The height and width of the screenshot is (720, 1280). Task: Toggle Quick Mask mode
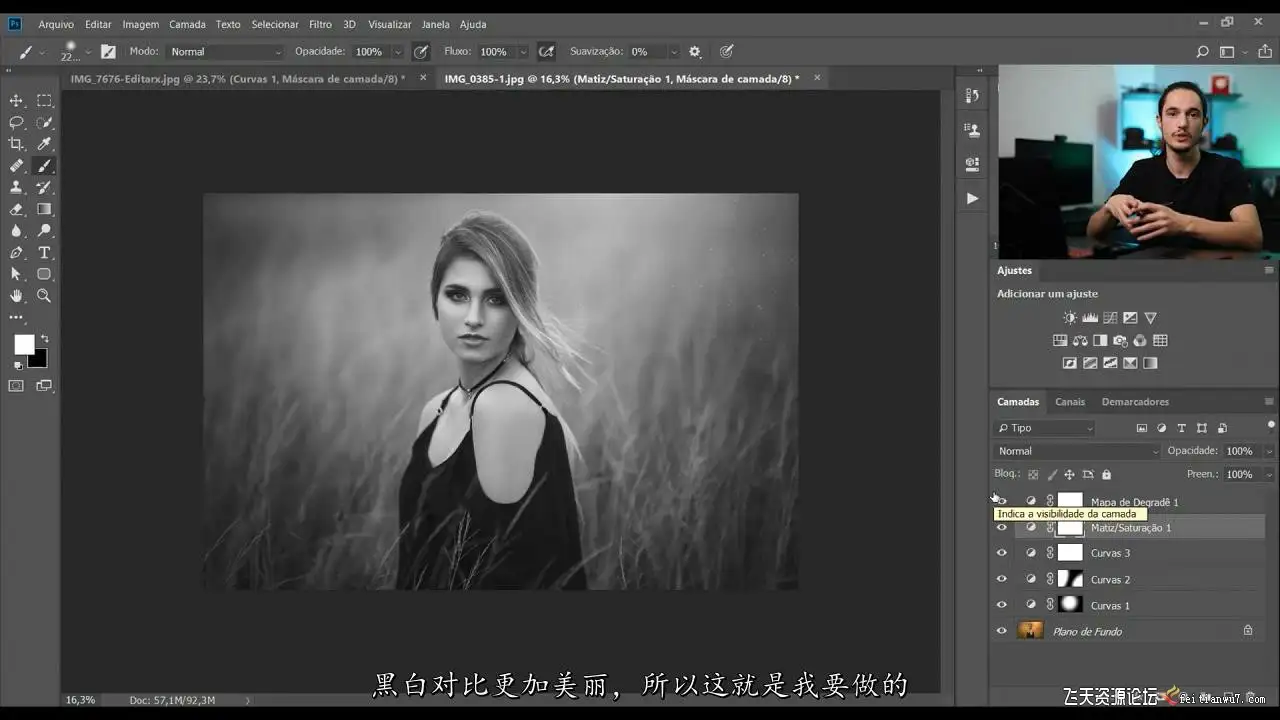point(16,386)
